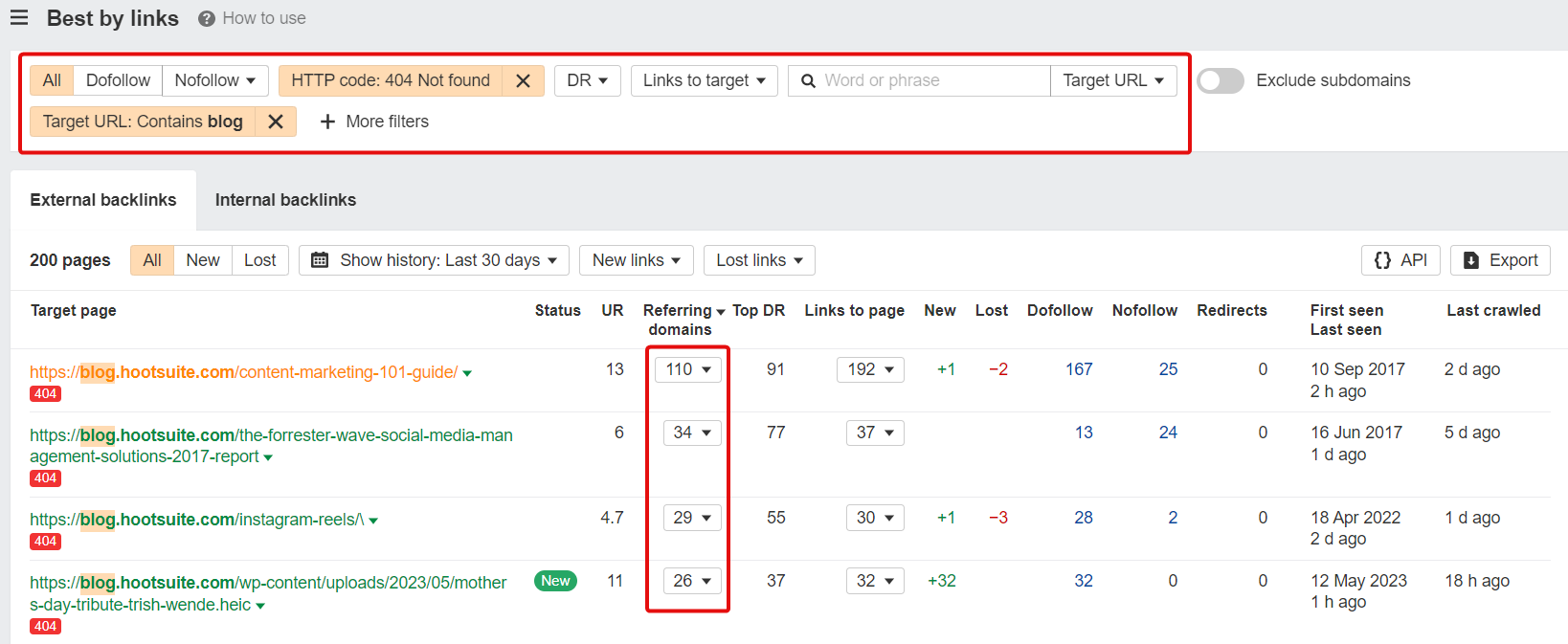Sort by Links to page column
Image resolution: width=1568 pixels, height=644 pixels.
(855, 310)
